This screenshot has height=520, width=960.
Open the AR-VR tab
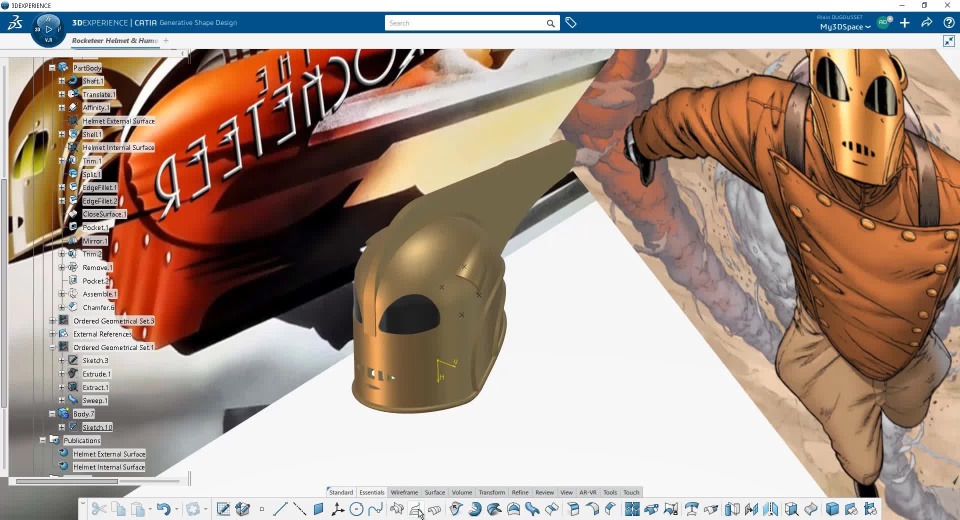click(588, 492)
